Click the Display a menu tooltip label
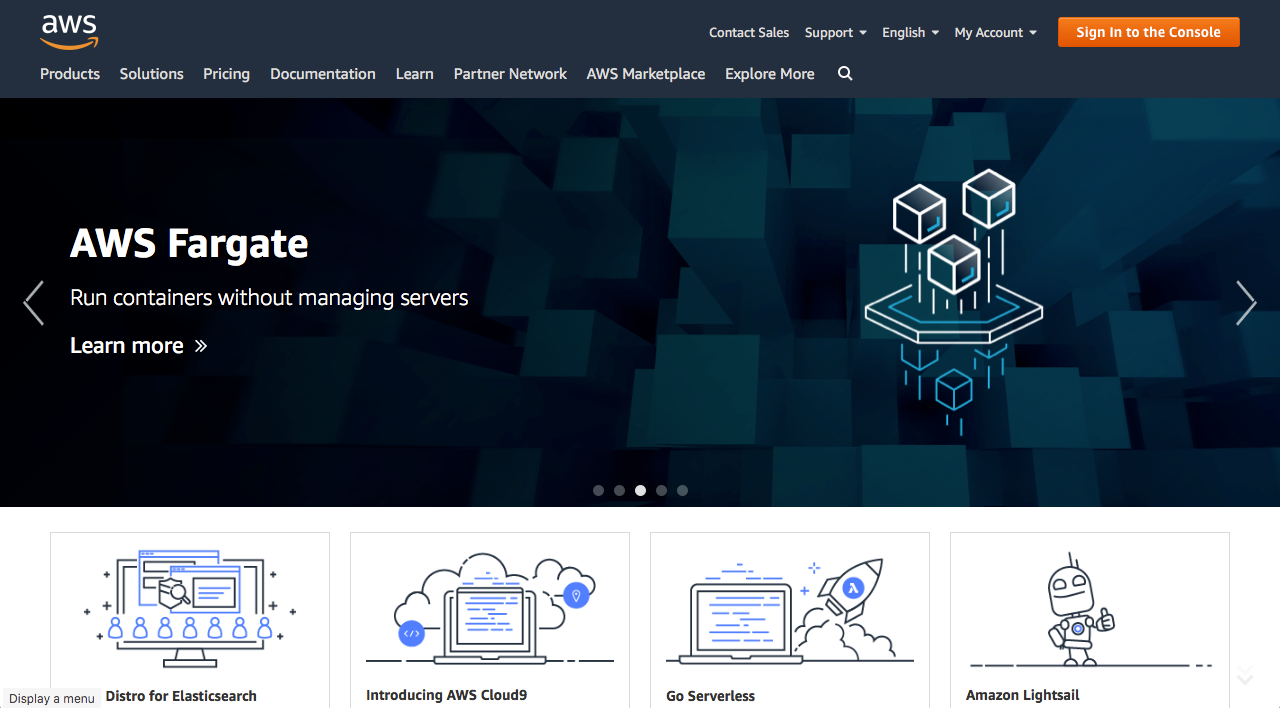 pos(52,698)
